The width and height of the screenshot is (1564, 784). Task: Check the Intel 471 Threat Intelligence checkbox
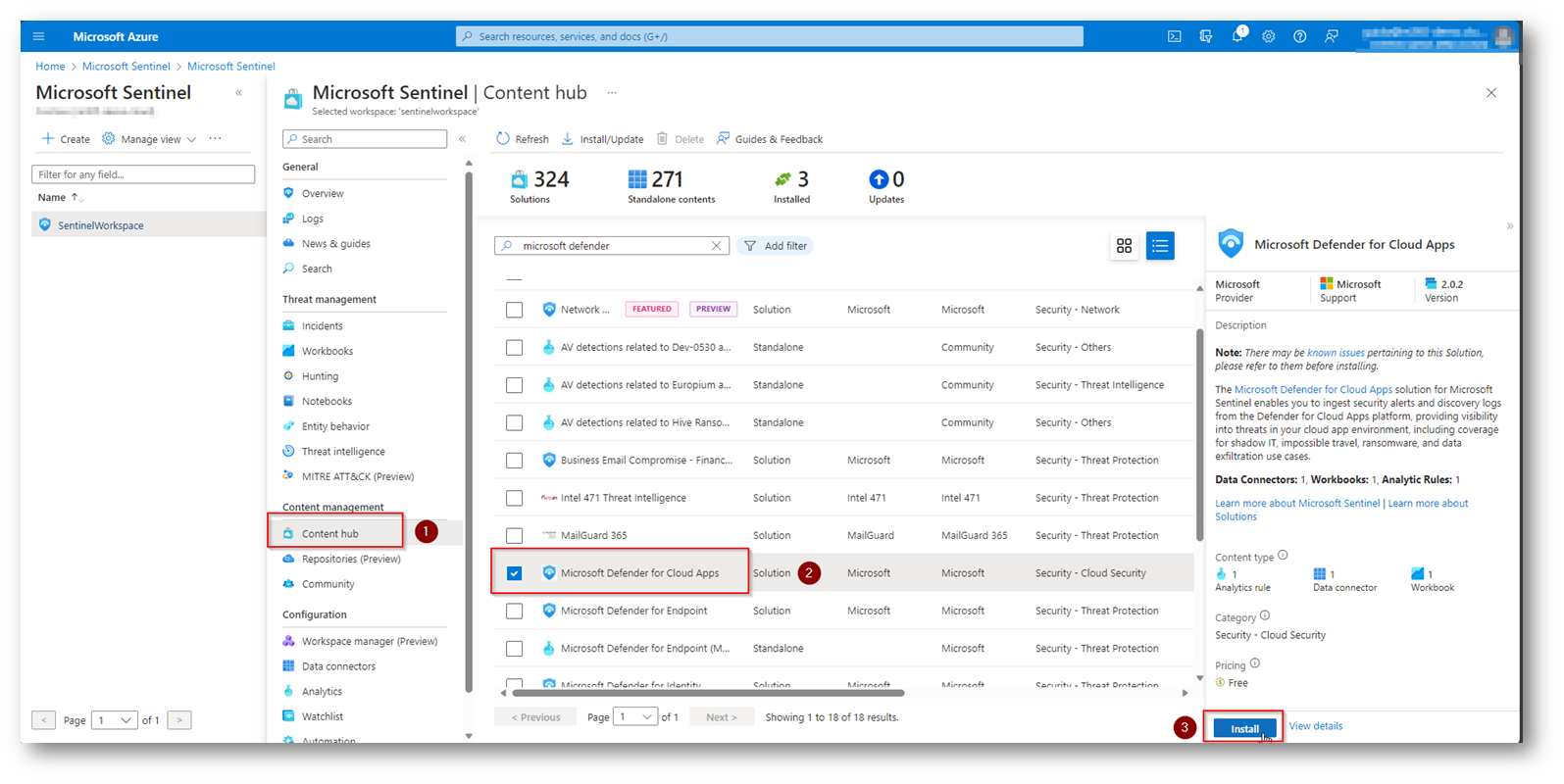point(514,499)
